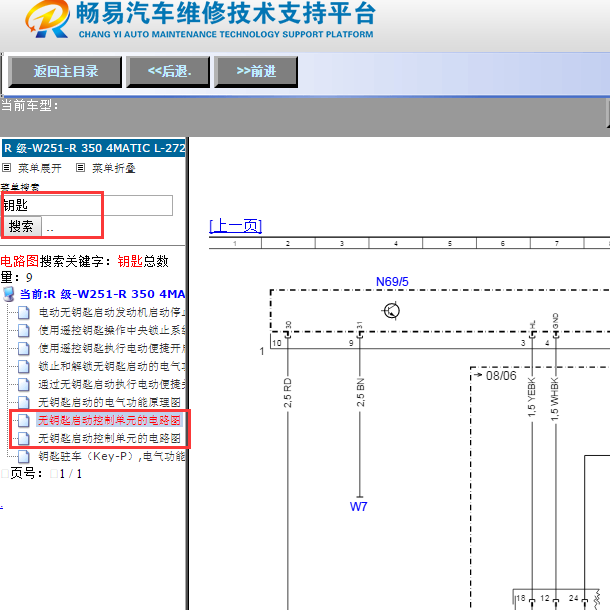The height and width of the screenshot is (610, 610).
Task: Click the N69/5 component label in diagram
Action: pyautogui.click(x=392, y=282)
